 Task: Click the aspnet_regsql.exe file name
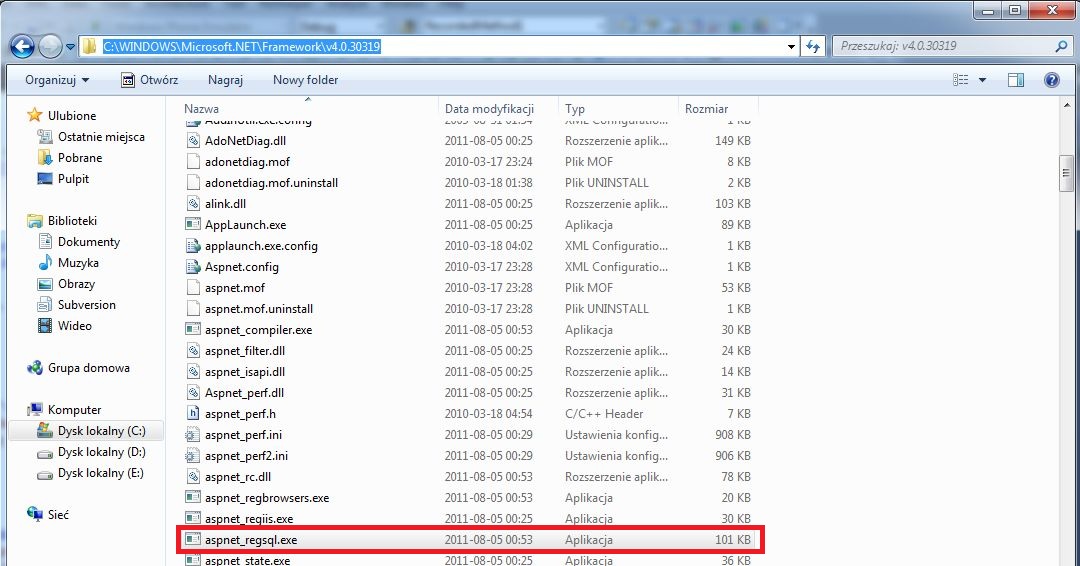coord(251,540)
